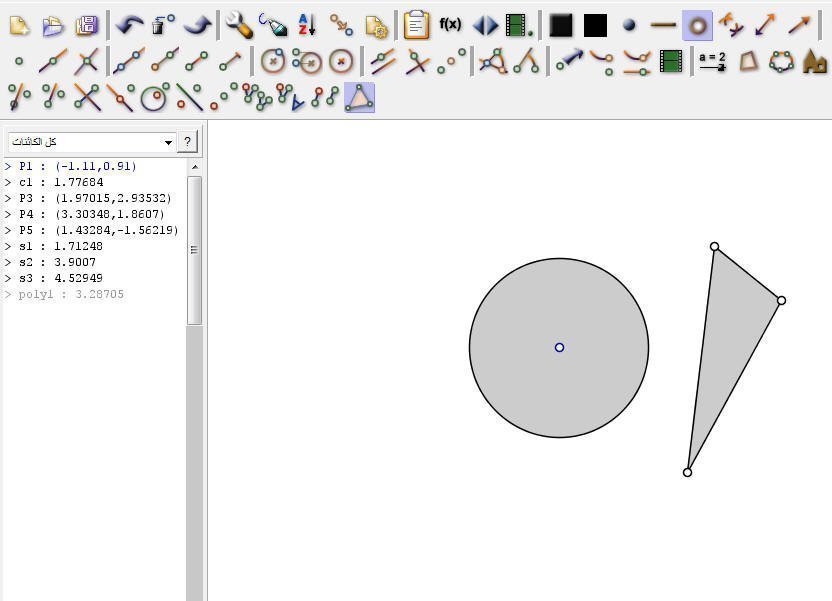Open an existing construction file
Viewport: 832px width, 601px height.
(x=53, y=25)
